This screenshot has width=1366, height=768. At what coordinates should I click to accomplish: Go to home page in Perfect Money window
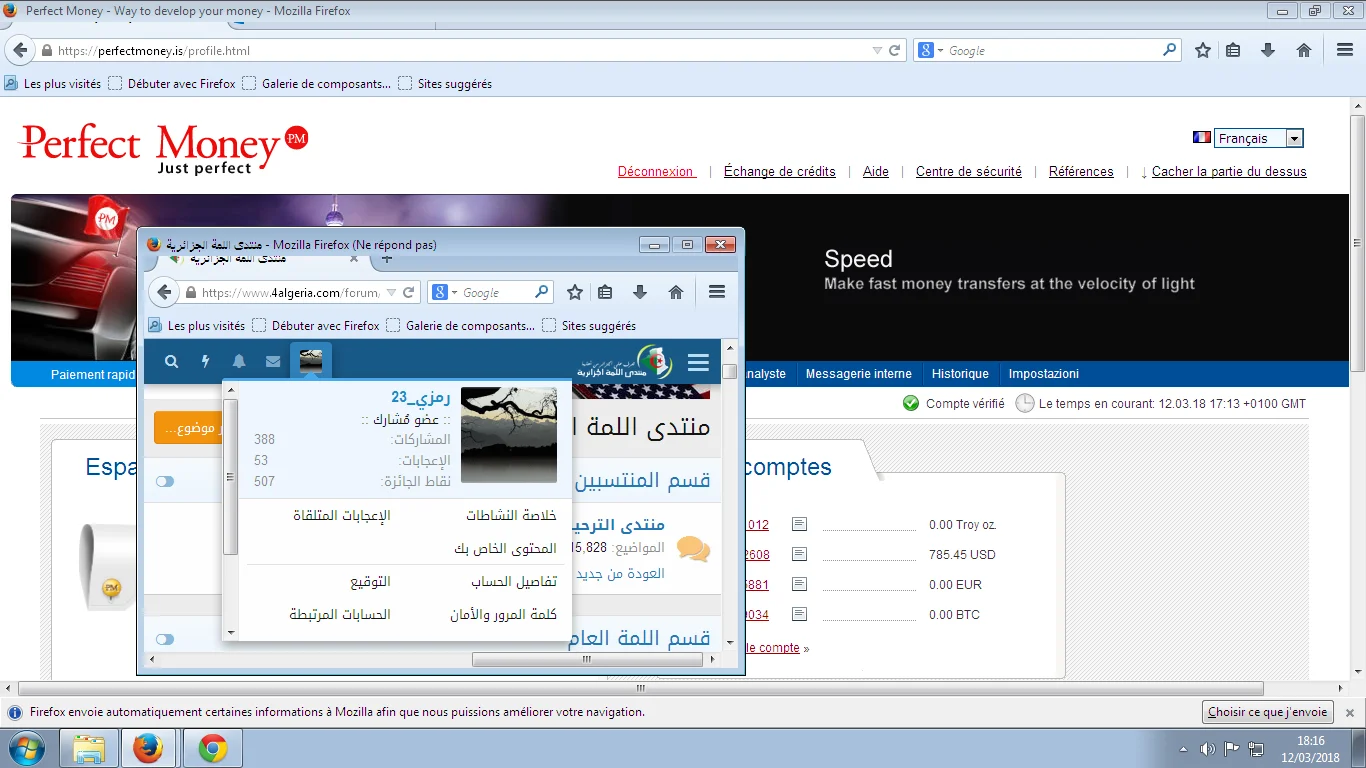(x=1304, y=50)
